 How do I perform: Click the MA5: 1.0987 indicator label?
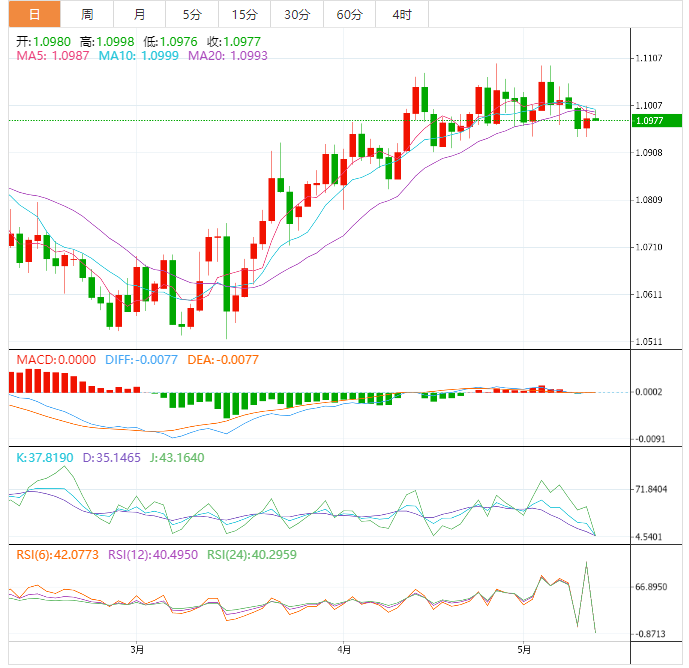(x=53, y=56)
